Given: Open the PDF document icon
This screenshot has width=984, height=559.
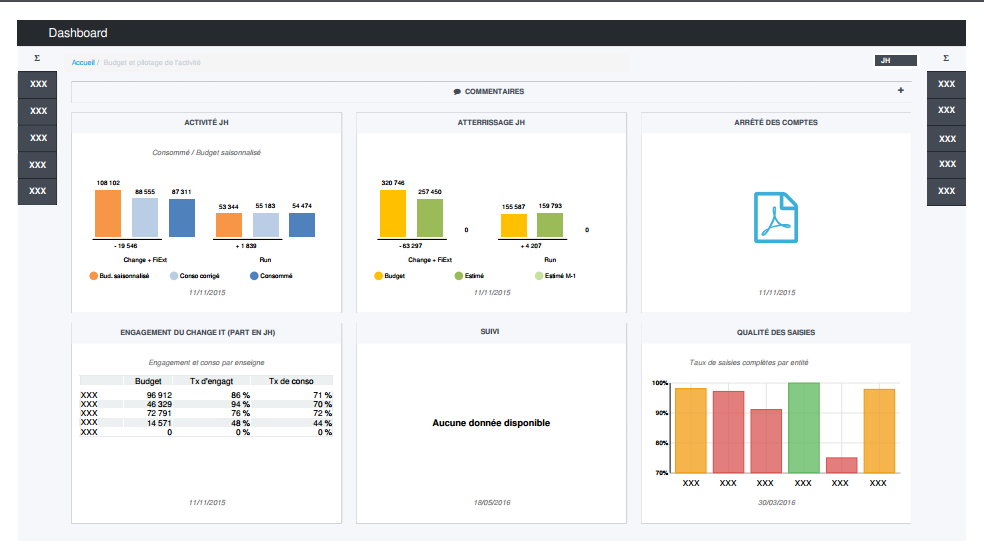Looking at the screenshot, I should (776, 218).
